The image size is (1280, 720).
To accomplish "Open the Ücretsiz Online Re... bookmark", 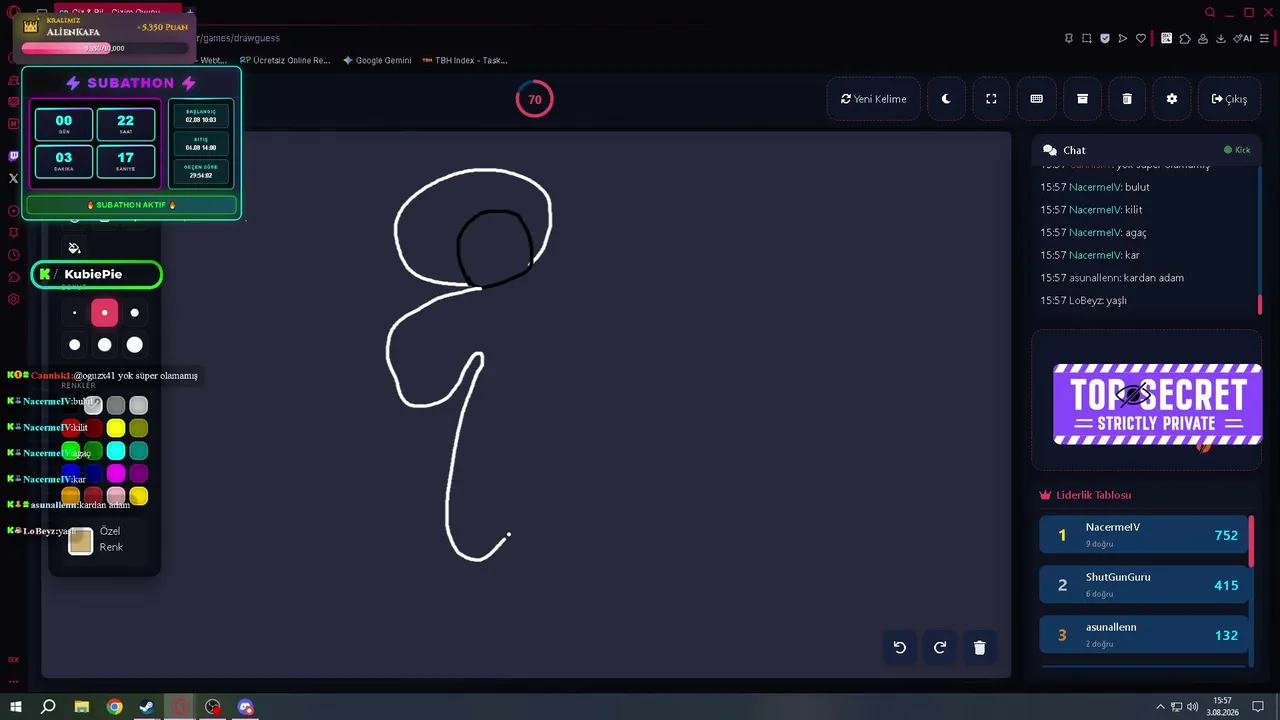I will 285,60.
